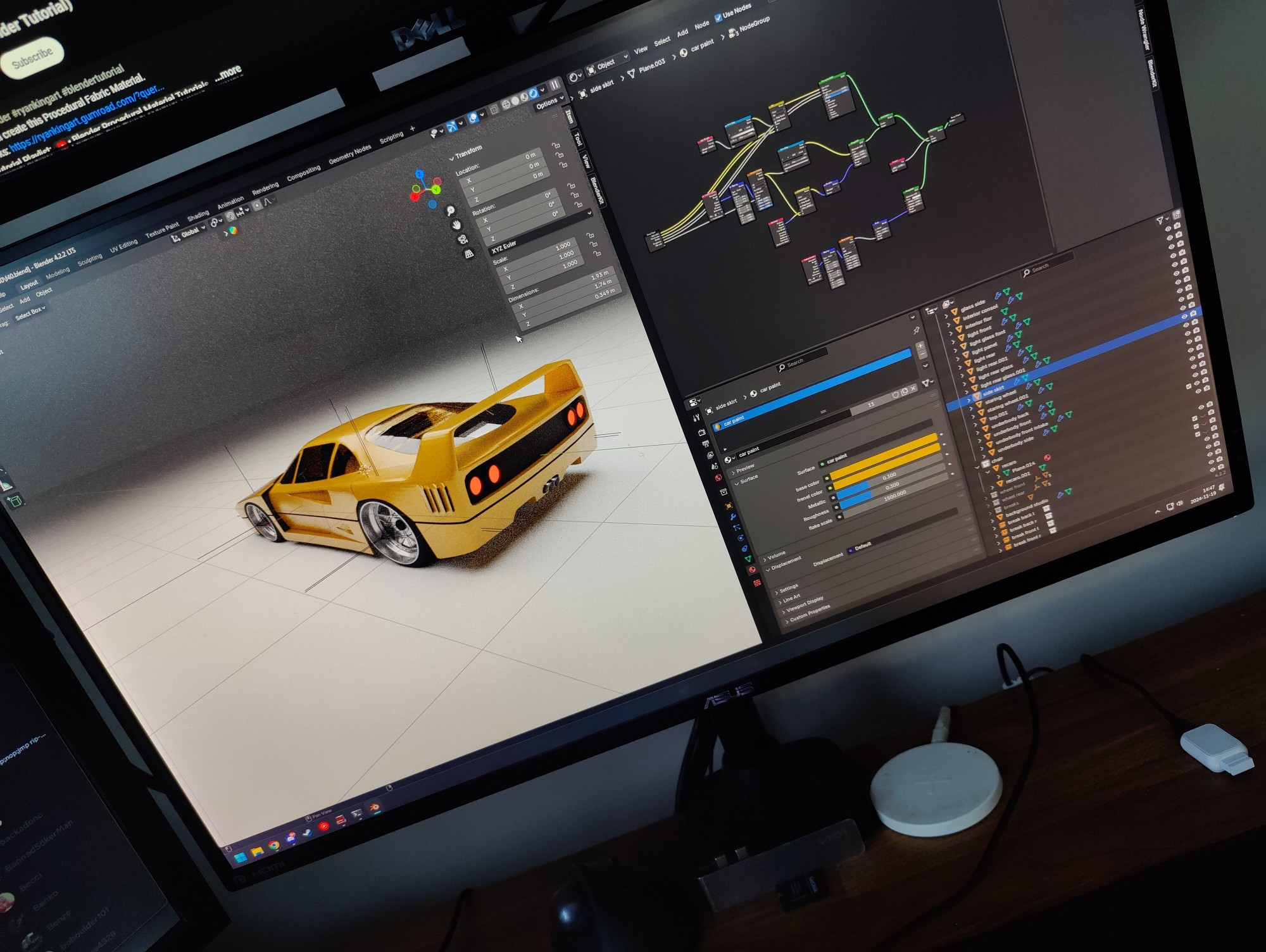Collapse the Surface panel

pos(747,480)
